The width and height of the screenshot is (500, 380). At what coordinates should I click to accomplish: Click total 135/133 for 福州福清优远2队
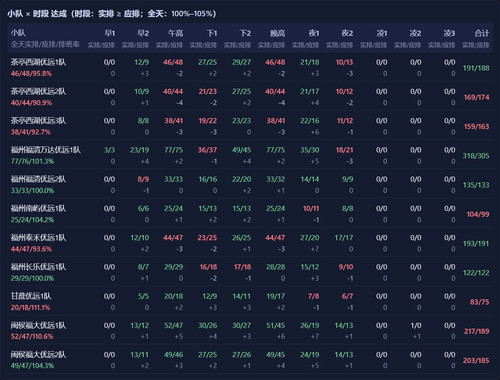tap(476, 185)
